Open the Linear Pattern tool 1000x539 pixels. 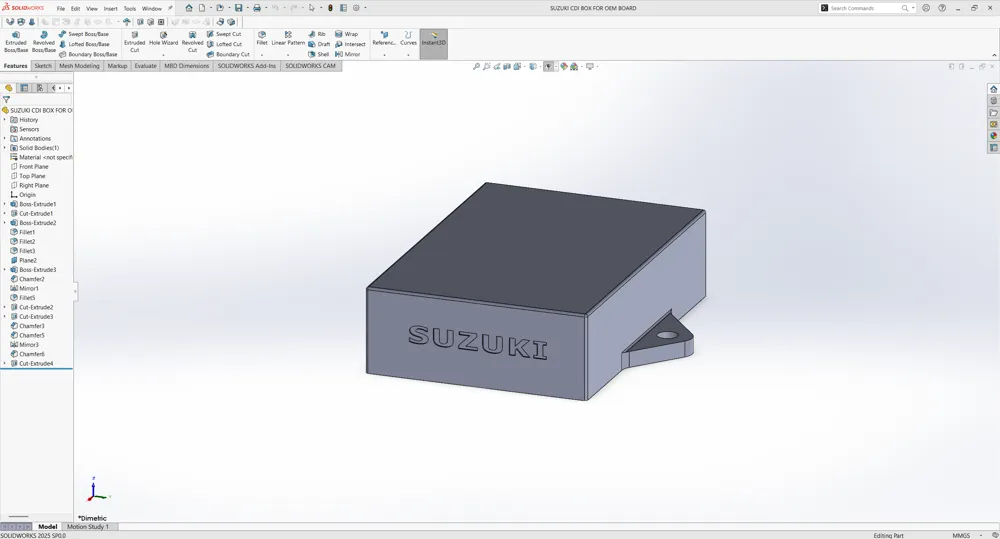[288, 38]
